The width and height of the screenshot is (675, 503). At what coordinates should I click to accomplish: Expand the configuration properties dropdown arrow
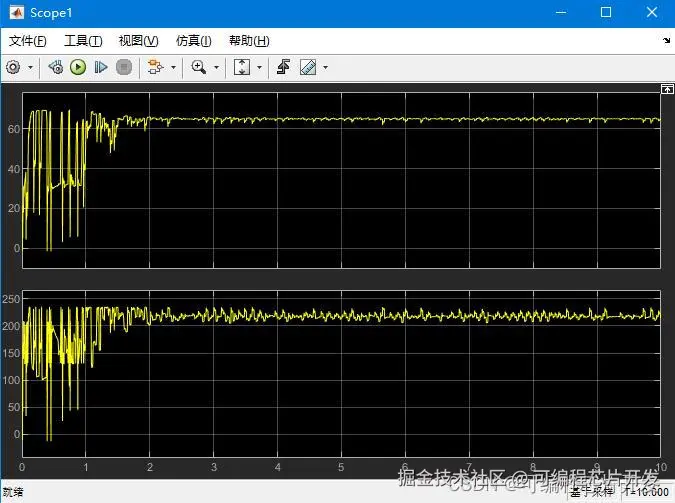[x=30, y=67]
